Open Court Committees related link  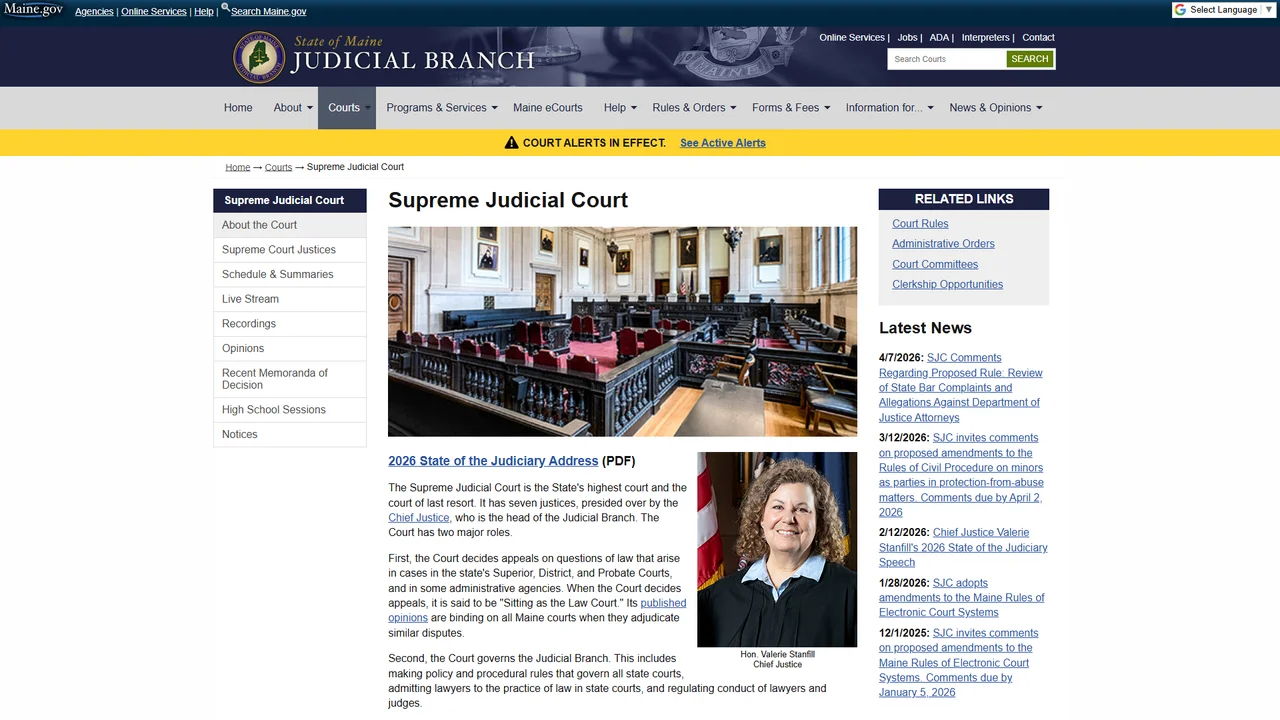pos(935,264)
